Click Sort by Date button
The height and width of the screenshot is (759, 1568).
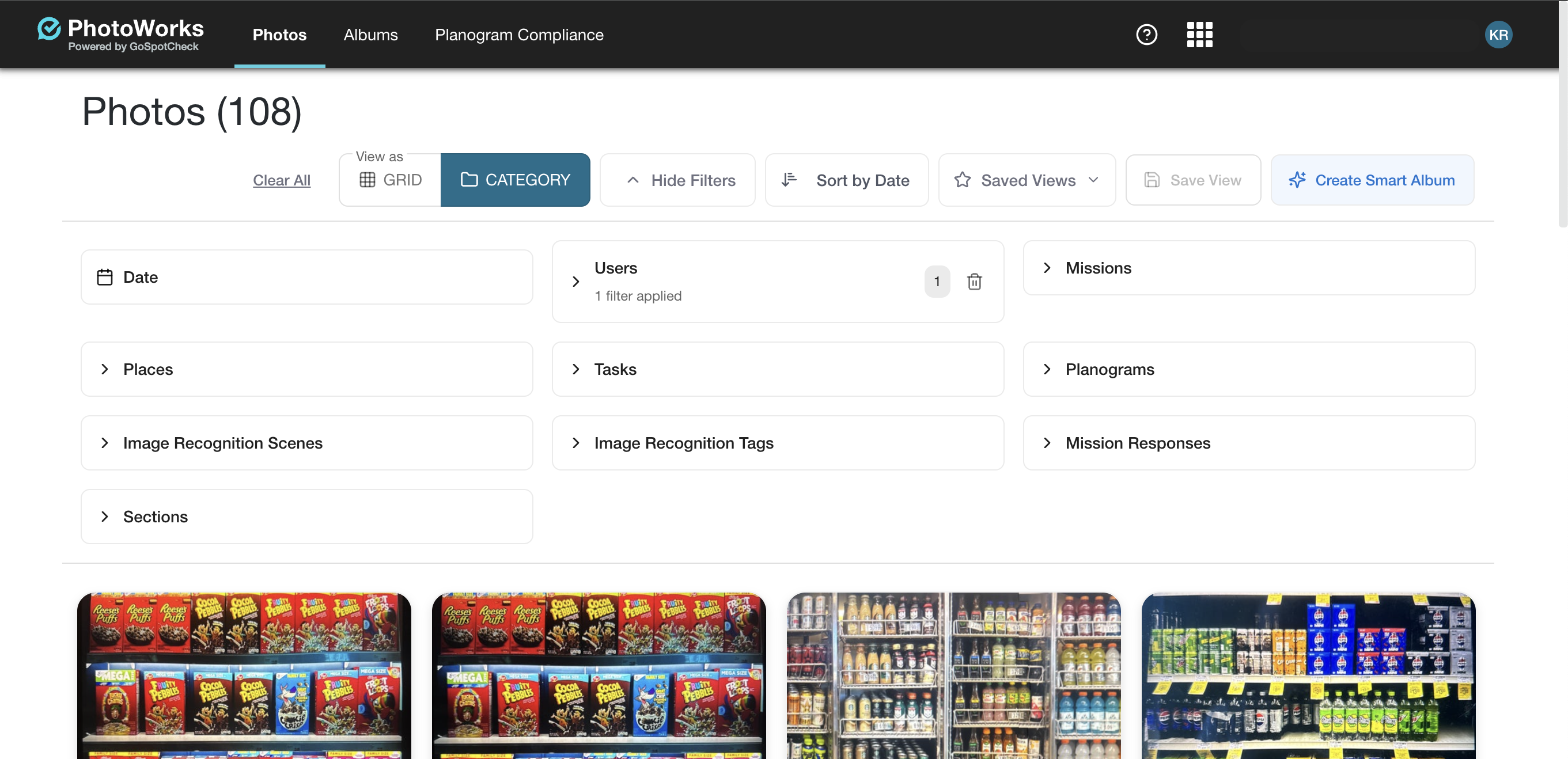[846, 180]
